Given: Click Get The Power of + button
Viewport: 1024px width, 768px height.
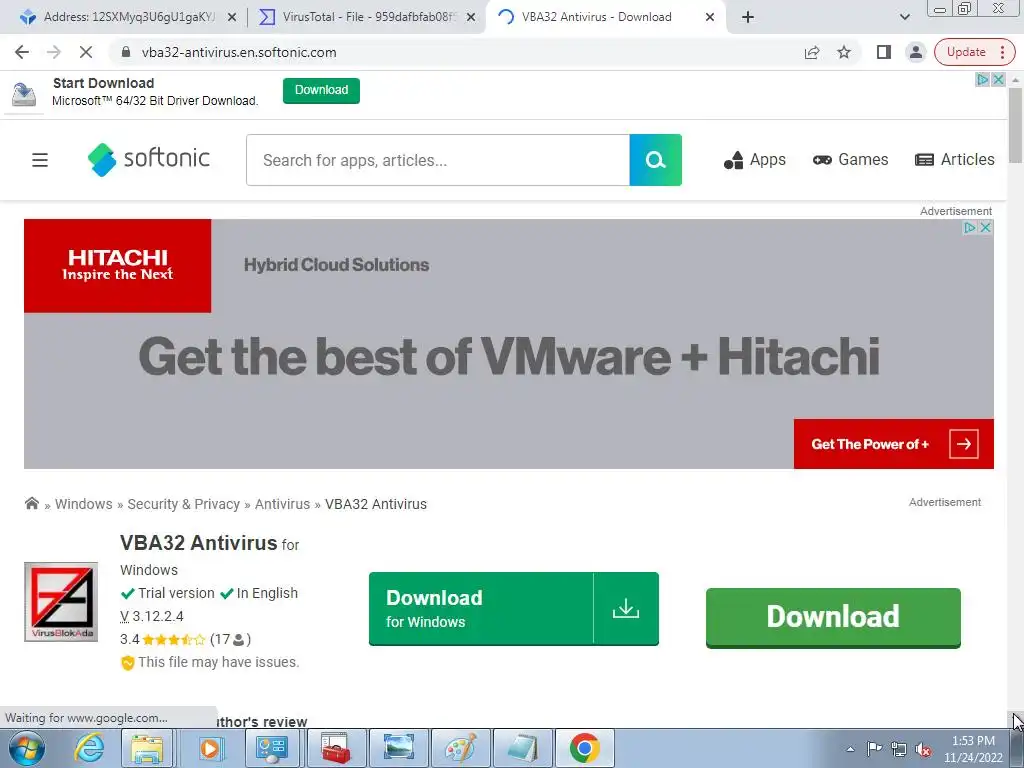Looking at the screenshot, I should tap(893, 444).
